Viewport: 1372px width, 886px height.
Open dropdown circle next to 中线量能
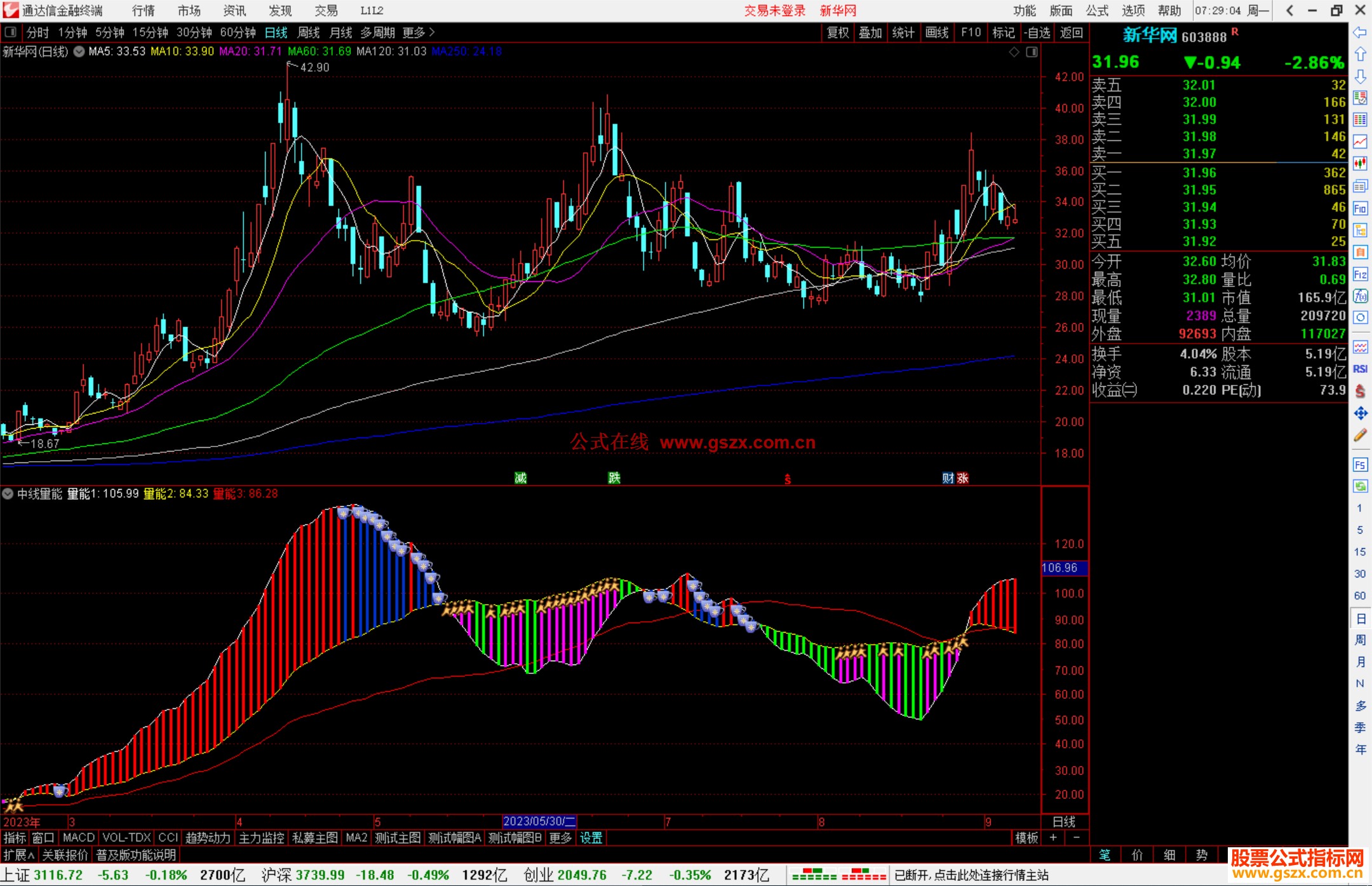click(x=8, y=493)
